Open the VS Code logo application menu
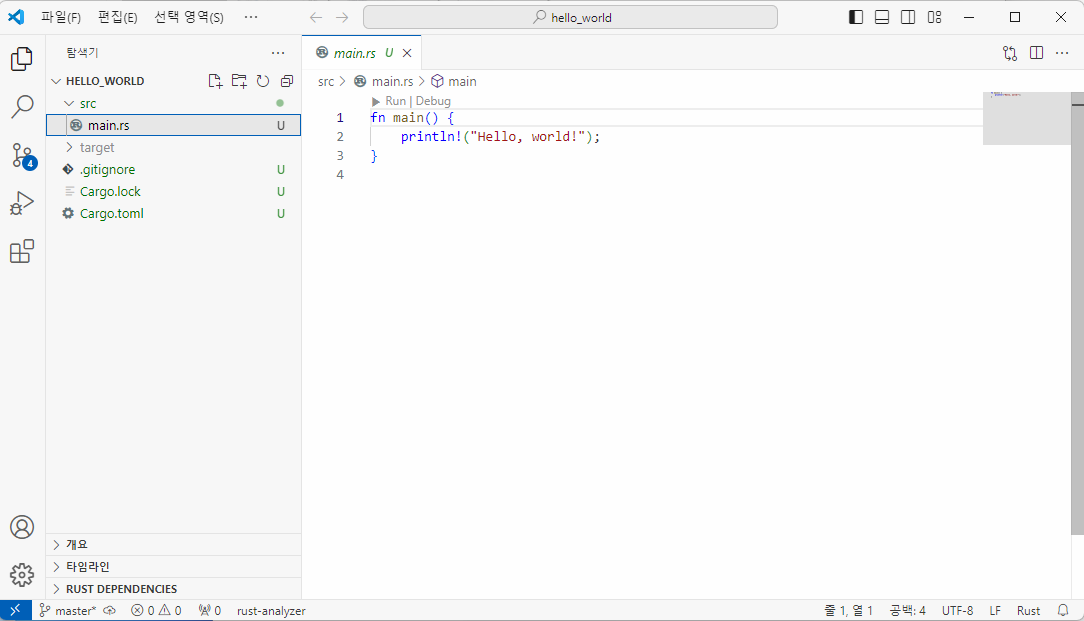 16,17
